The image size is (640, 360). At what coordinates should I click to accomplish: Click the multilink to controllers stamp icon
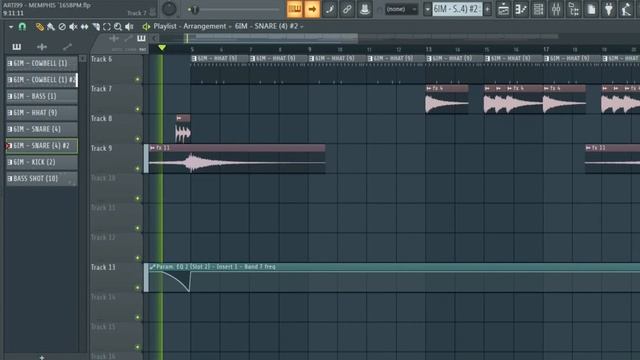pos(365,9)
